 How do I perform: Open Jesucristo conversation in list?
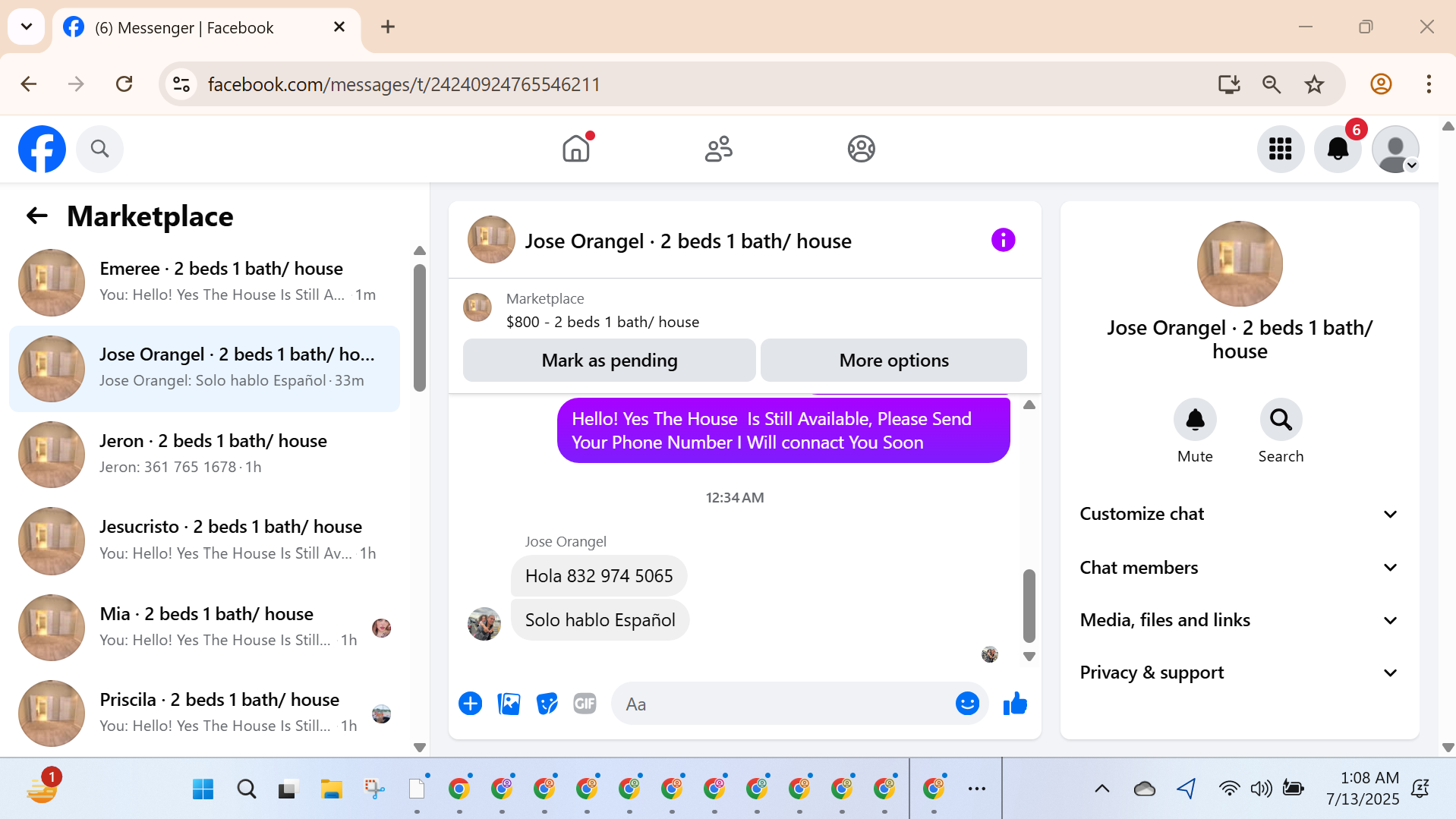click(205, 540)
